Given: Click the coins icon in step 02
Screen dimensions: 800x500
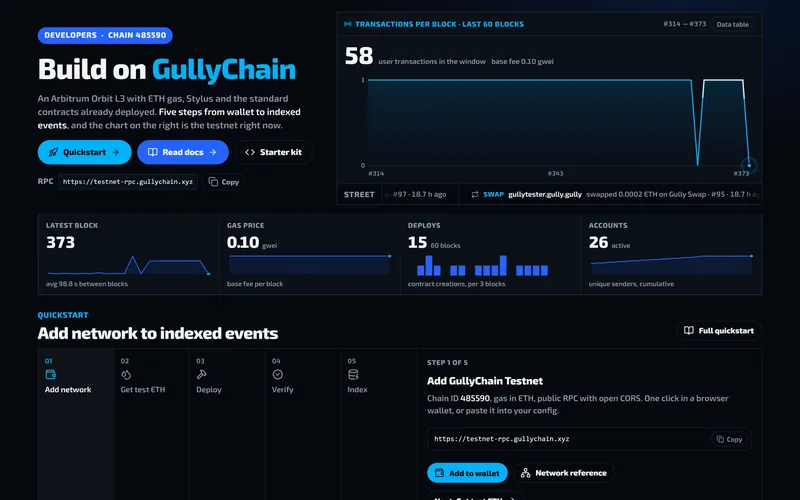Looking at the screenshot, I should 126,374.
